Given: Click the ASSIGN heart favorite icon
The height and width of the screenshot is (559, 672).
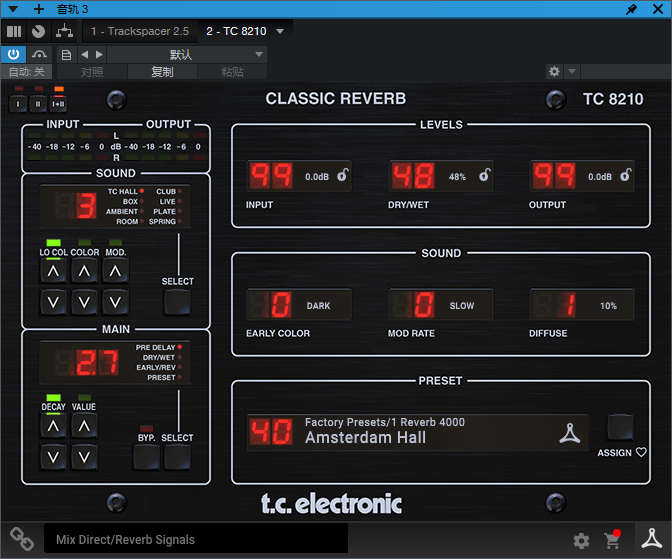Looking at the screenshot, I should pos(641,452).
